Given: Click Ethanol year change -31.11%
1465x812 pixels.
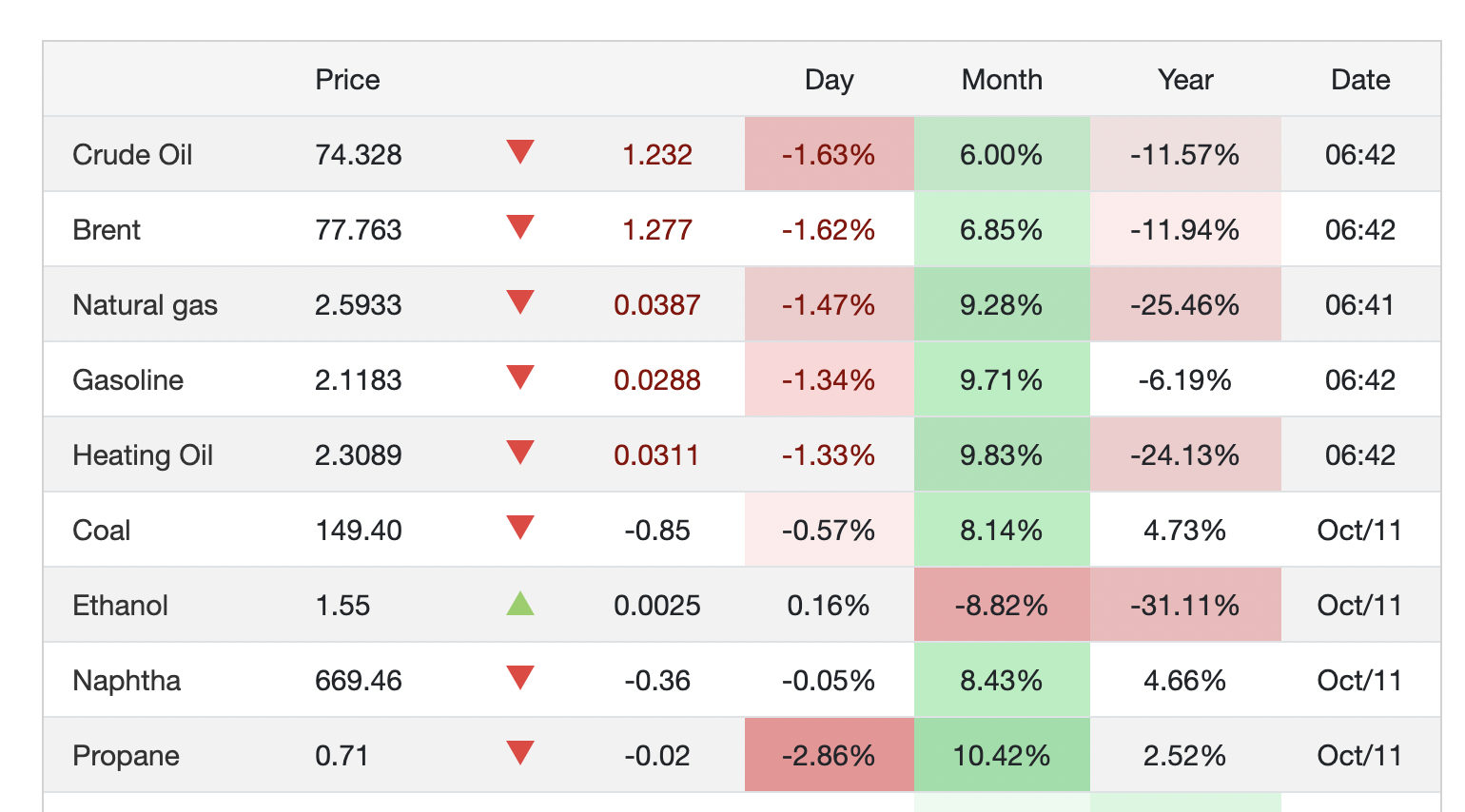Looking at the screenshot, I should (x=1185, y=605).
